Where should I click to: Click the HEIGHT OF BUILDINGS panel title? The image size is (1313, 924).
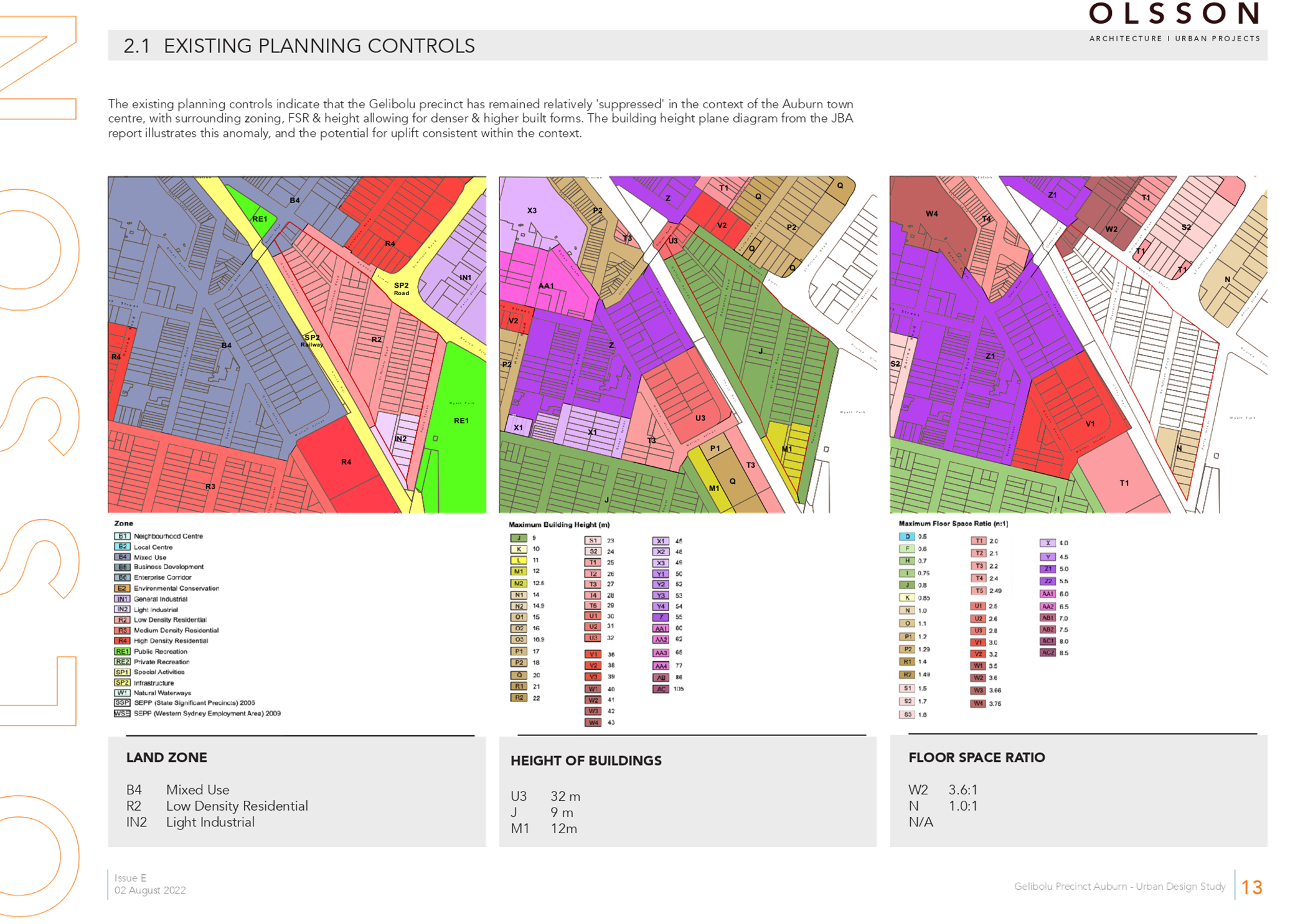pyautogui.click(x=586, y=761)
